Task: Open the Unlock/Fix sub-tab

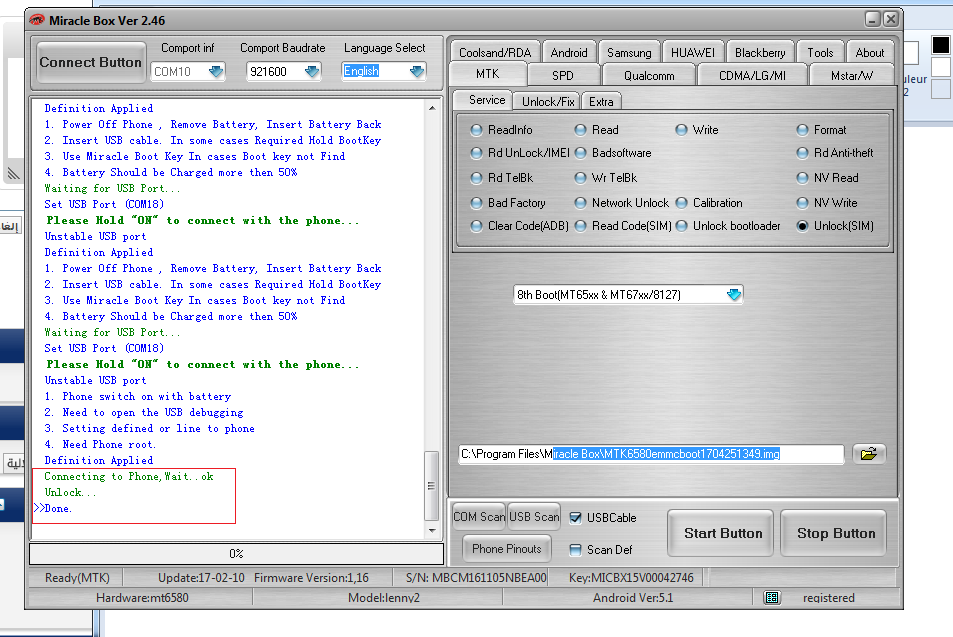Action: click(548, 102)
